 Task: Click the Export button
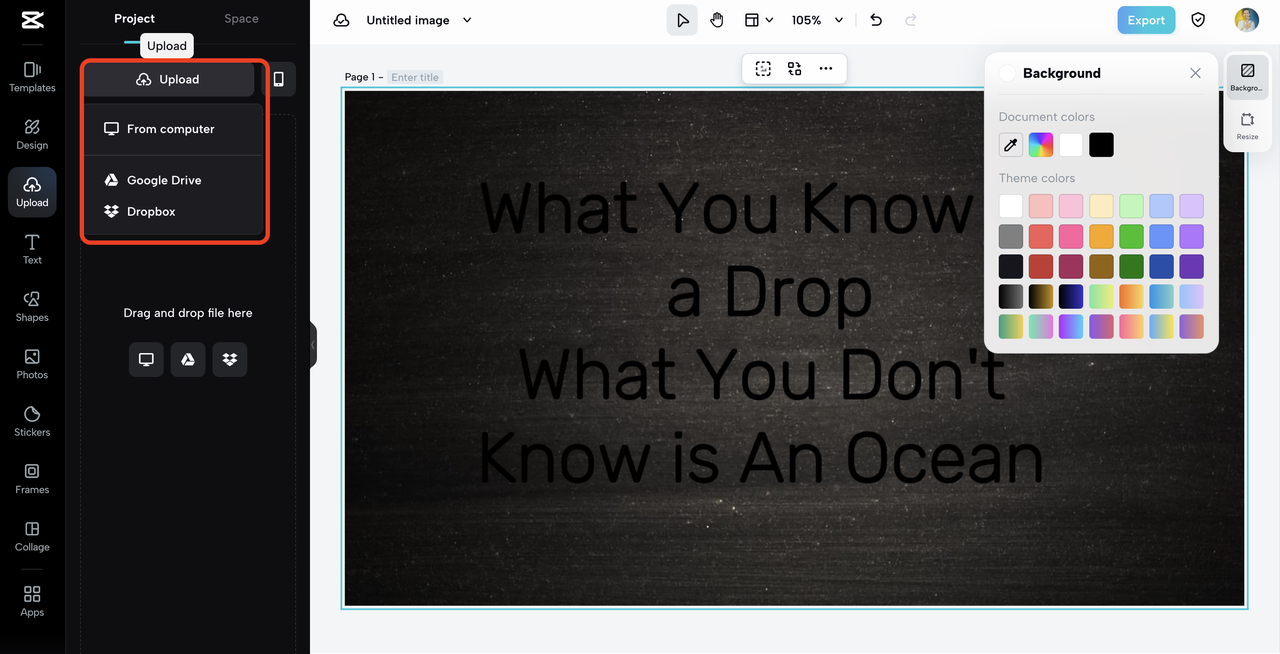tap(1146, 20)
